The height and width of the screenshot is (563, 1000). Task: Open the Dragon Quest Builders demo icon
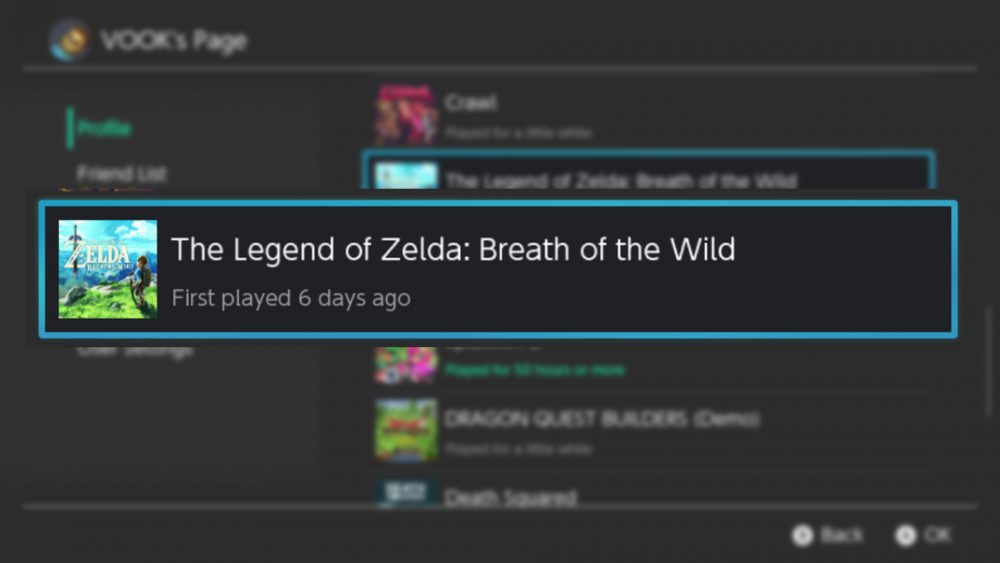click(406, 430)
